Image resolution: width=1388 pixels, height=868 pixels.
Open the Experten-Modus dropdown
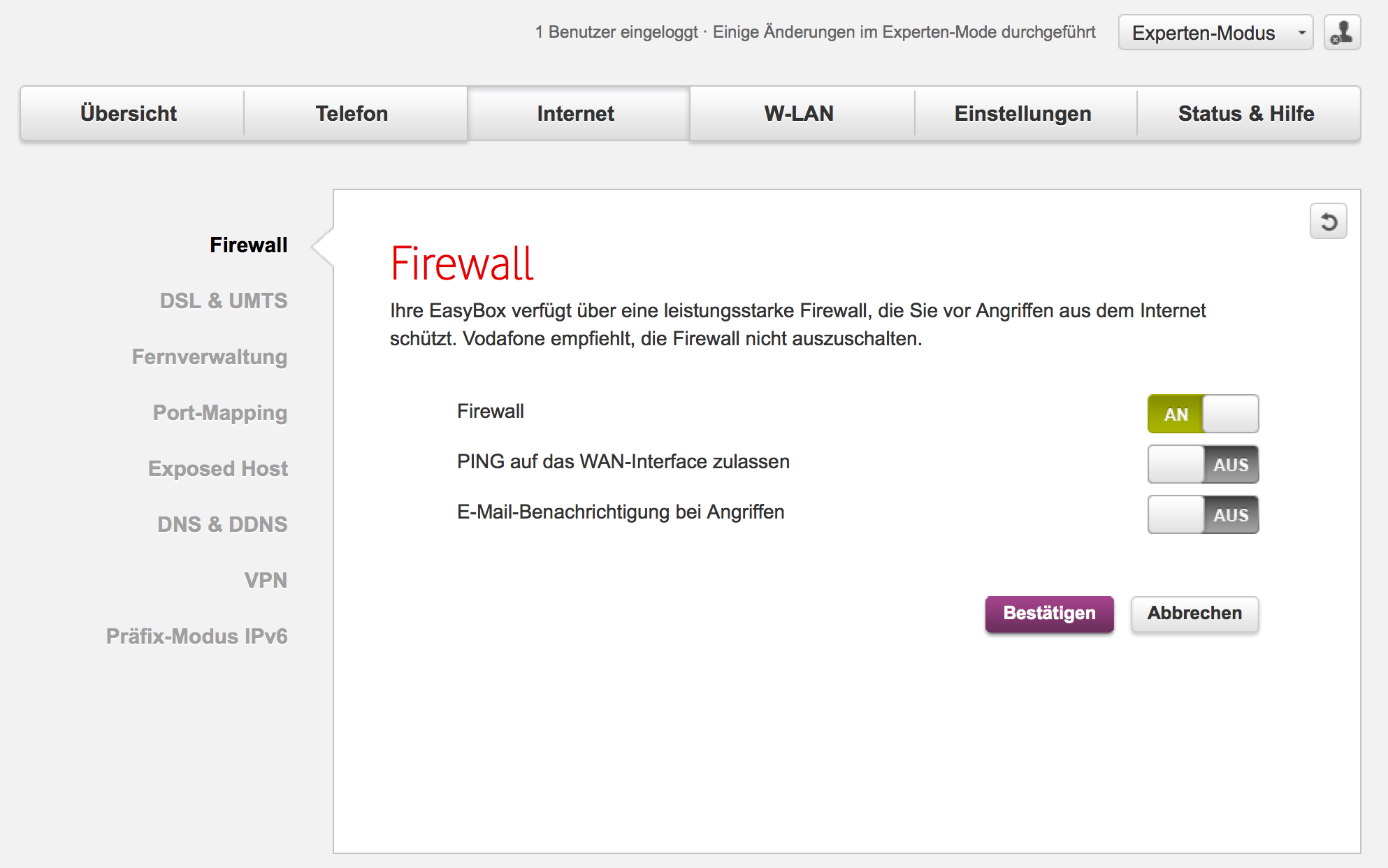(1215, 32)
